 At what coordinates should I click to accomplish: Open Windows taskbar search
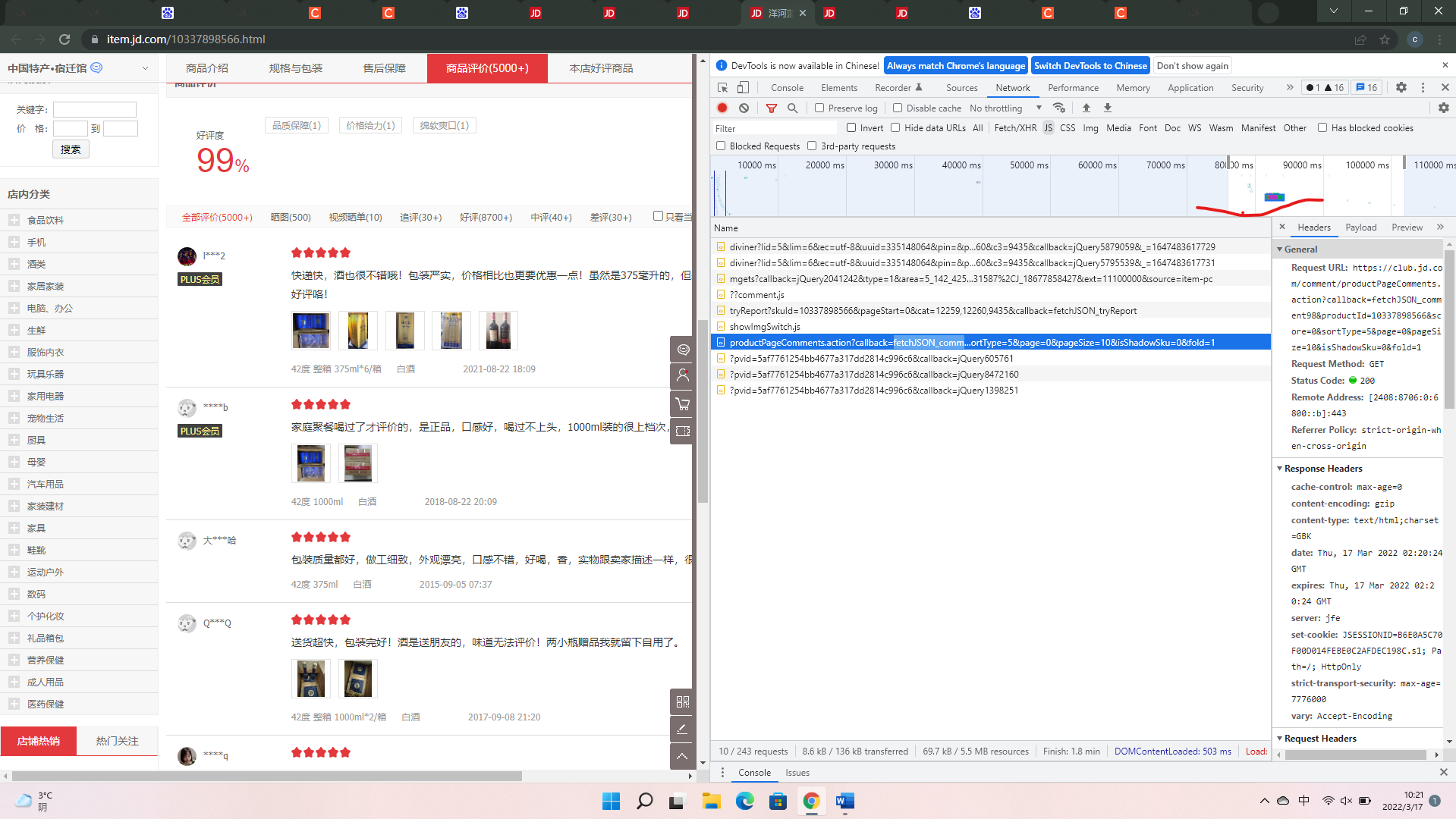pos(645,801)
